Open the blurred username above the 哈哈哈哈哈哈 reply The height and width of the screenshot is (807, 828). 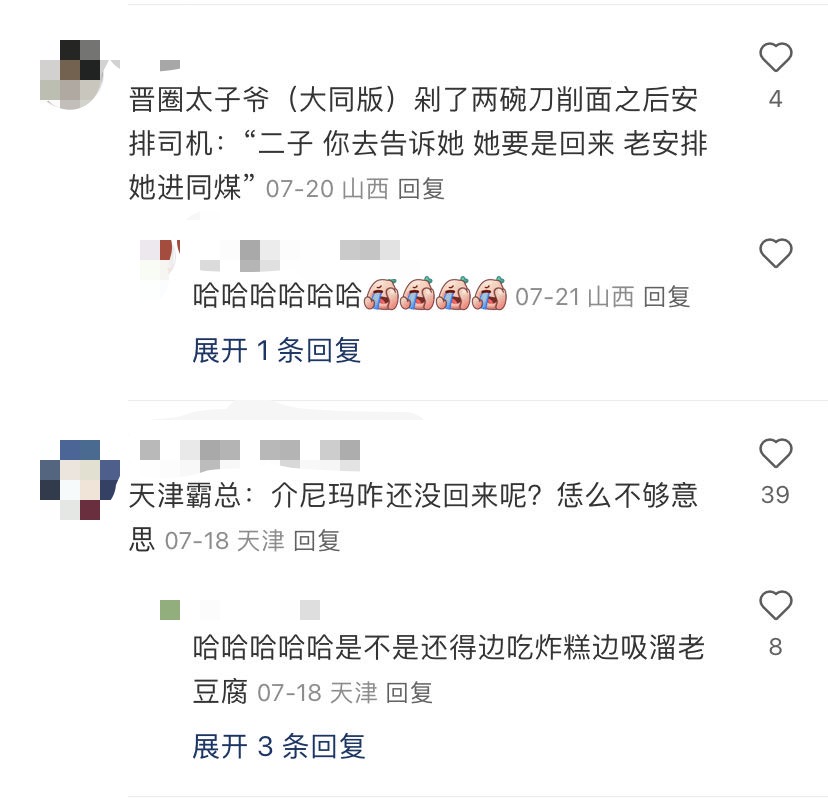pos(299,254)
